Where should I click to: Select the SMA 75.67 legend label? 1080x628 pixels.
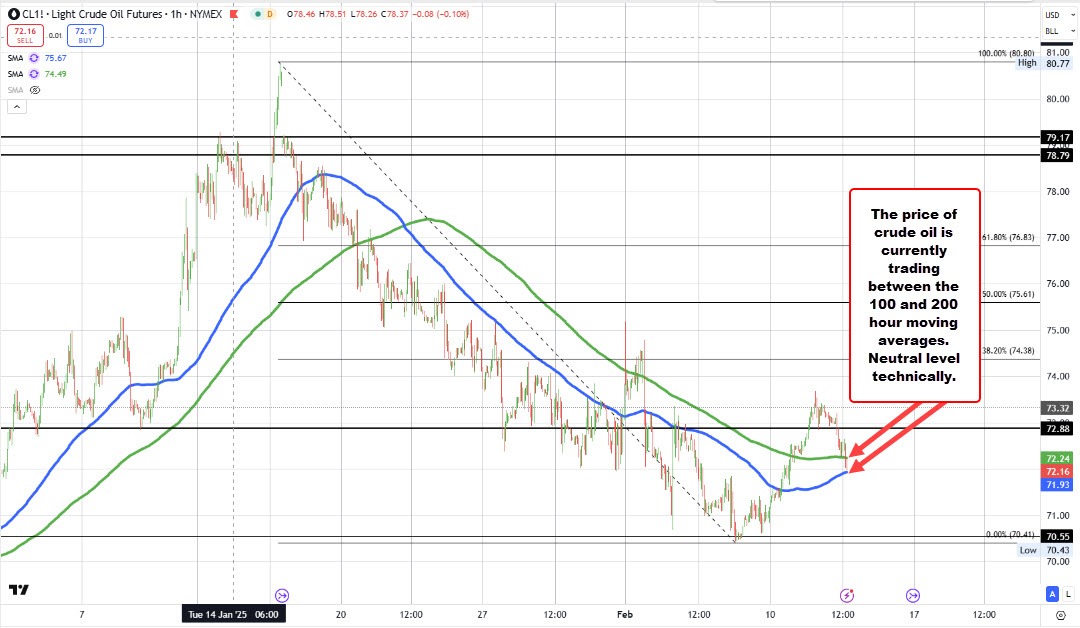pyautogui.click(x=15, y=58)
